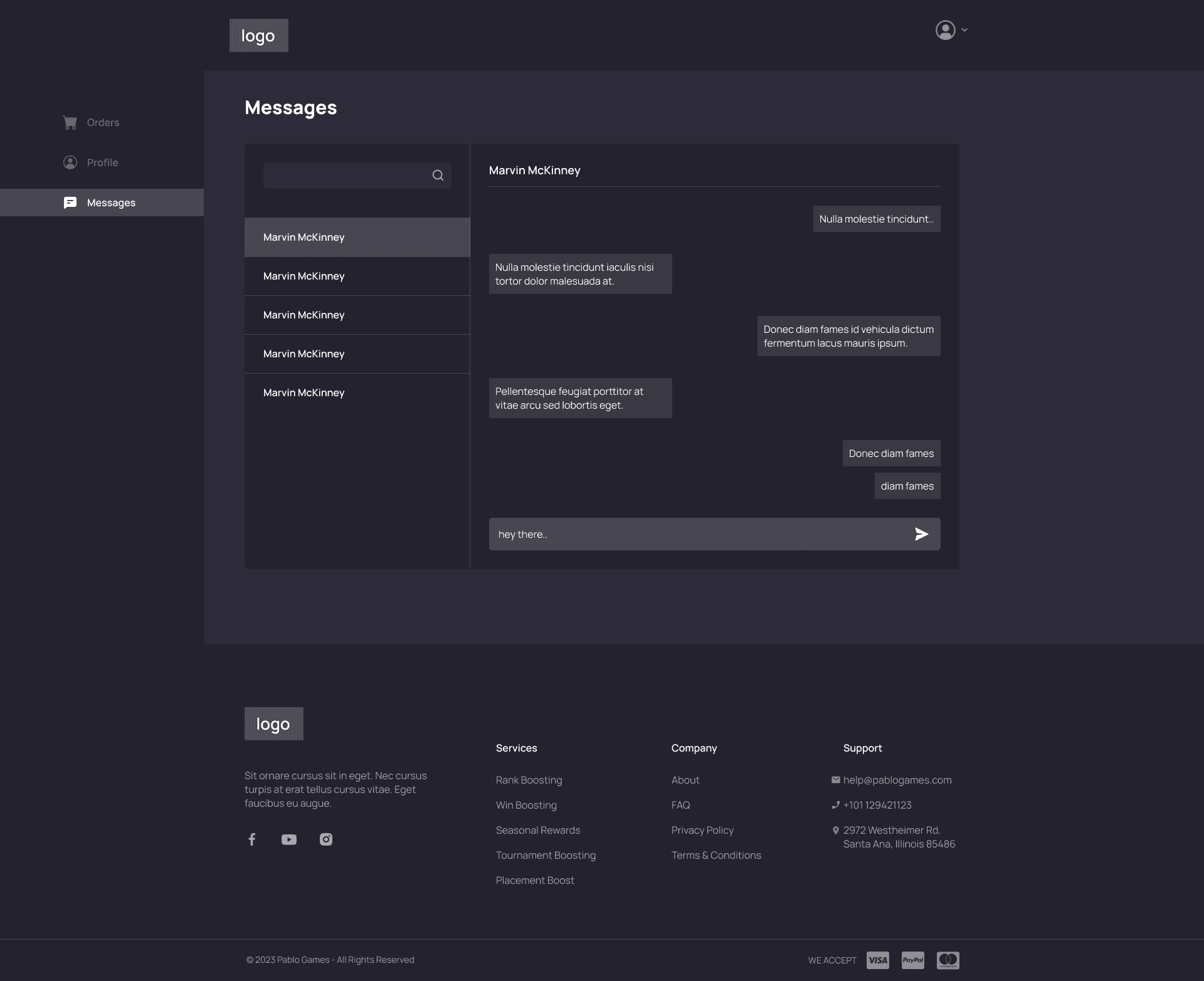Click the Visa payment icon
The height and width of the screenshot is (981, 1204).
[877, 960]
